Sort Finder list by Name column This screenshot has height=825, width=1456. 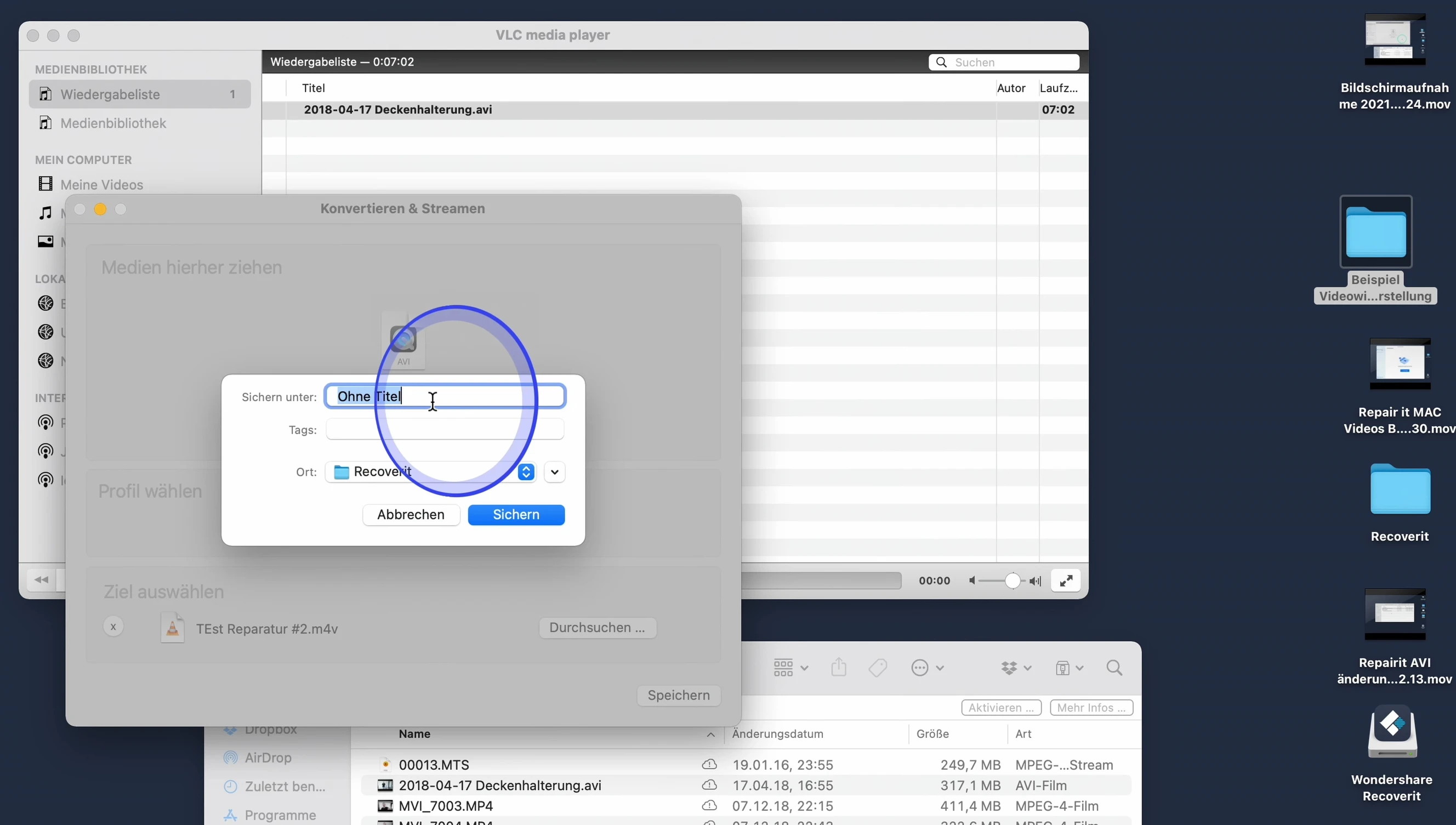[414, 734]
